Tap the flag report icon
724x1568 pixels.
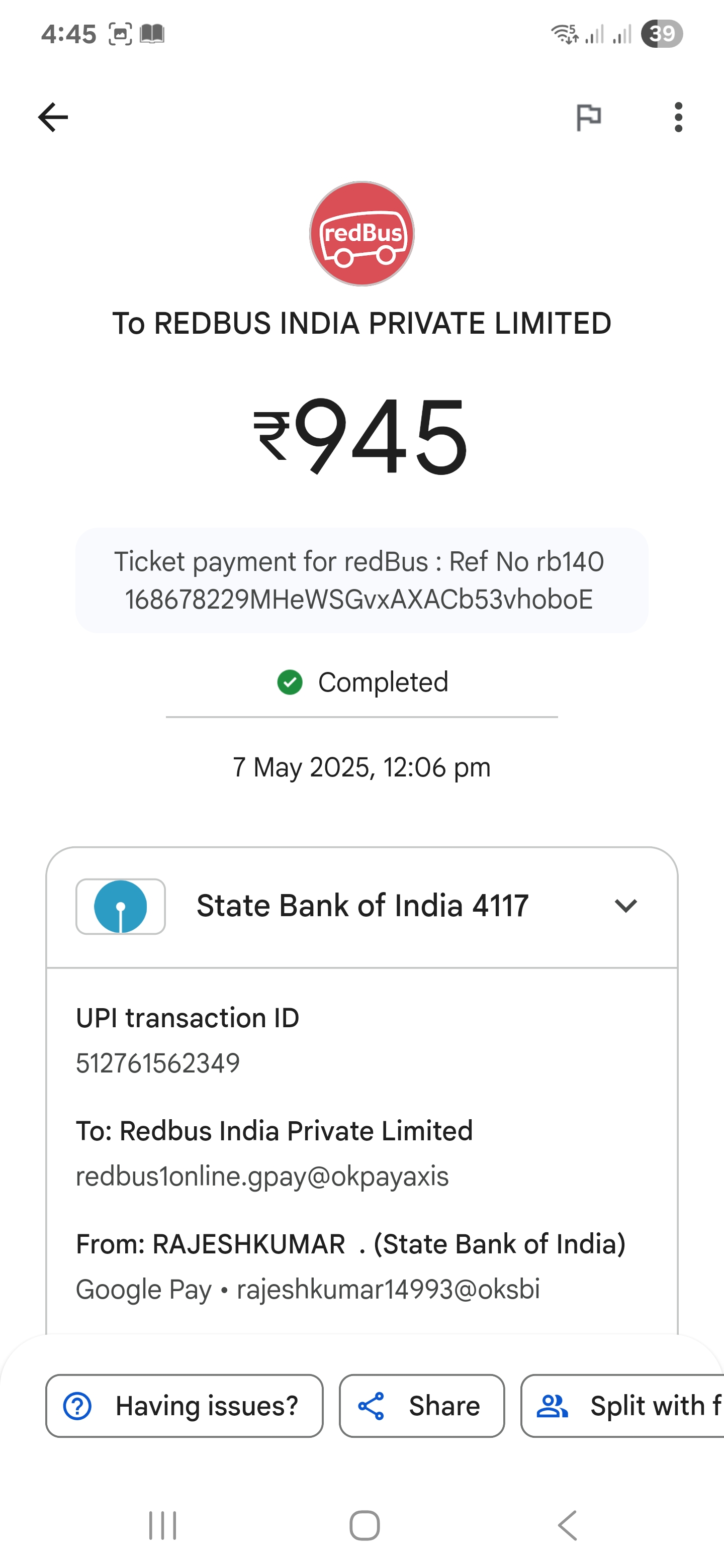coord(589,118)
